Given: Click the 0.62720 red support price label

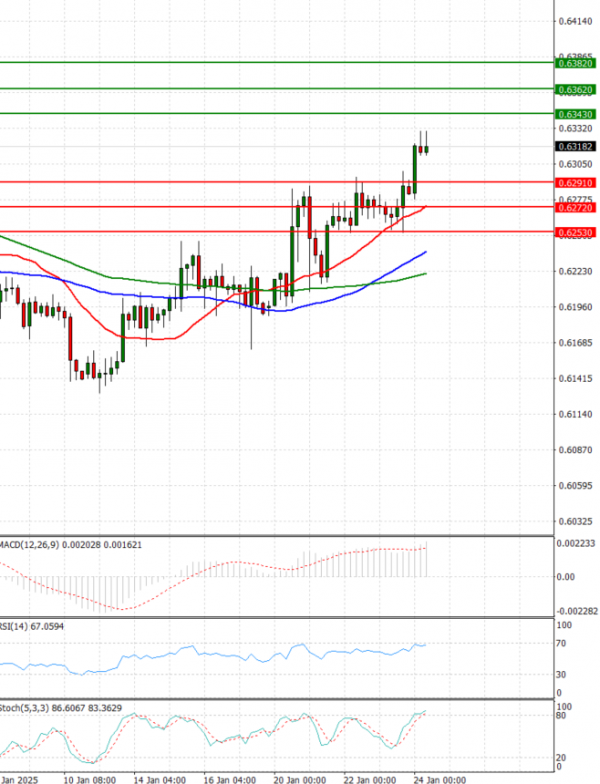Looking at the screenshot, I should [575, 208].
